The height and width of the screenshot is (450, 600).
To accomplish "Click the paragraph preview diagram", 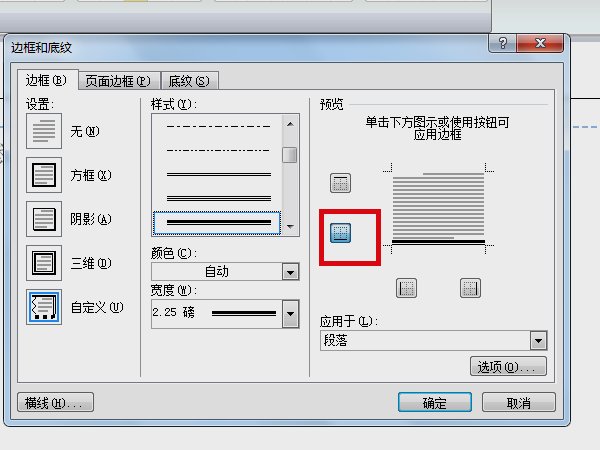I will tap(439, 209).
